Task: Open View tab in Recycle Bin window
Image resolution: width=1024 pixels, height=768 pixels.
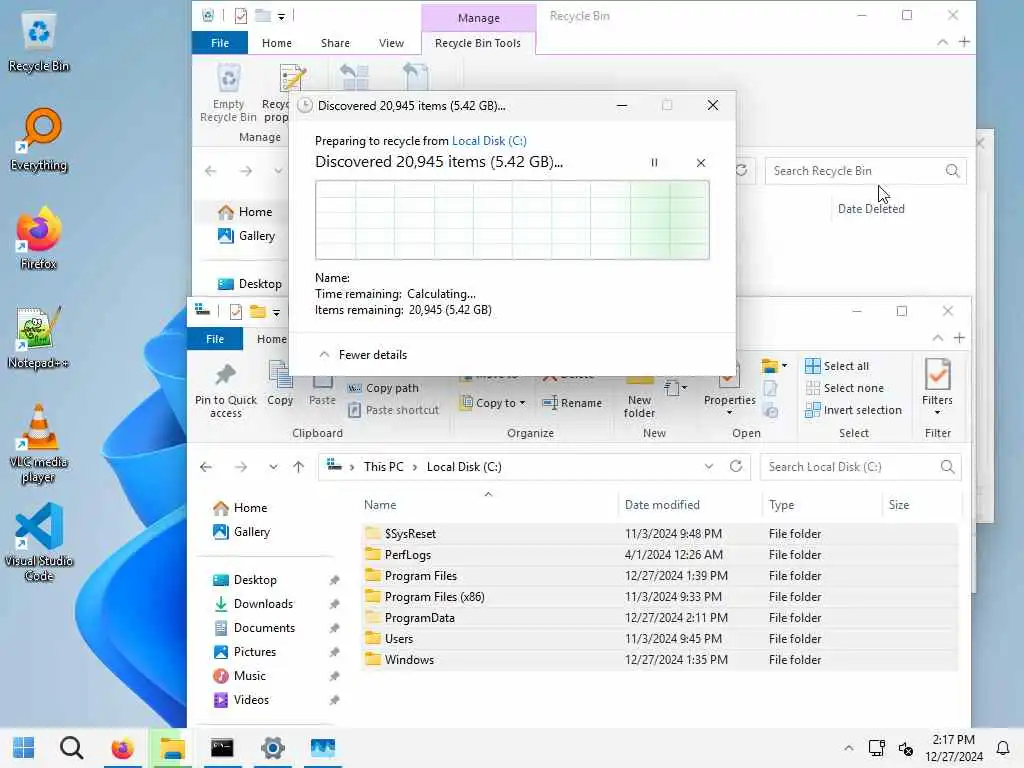Action: pyautogui.click(x=391, y=43)
